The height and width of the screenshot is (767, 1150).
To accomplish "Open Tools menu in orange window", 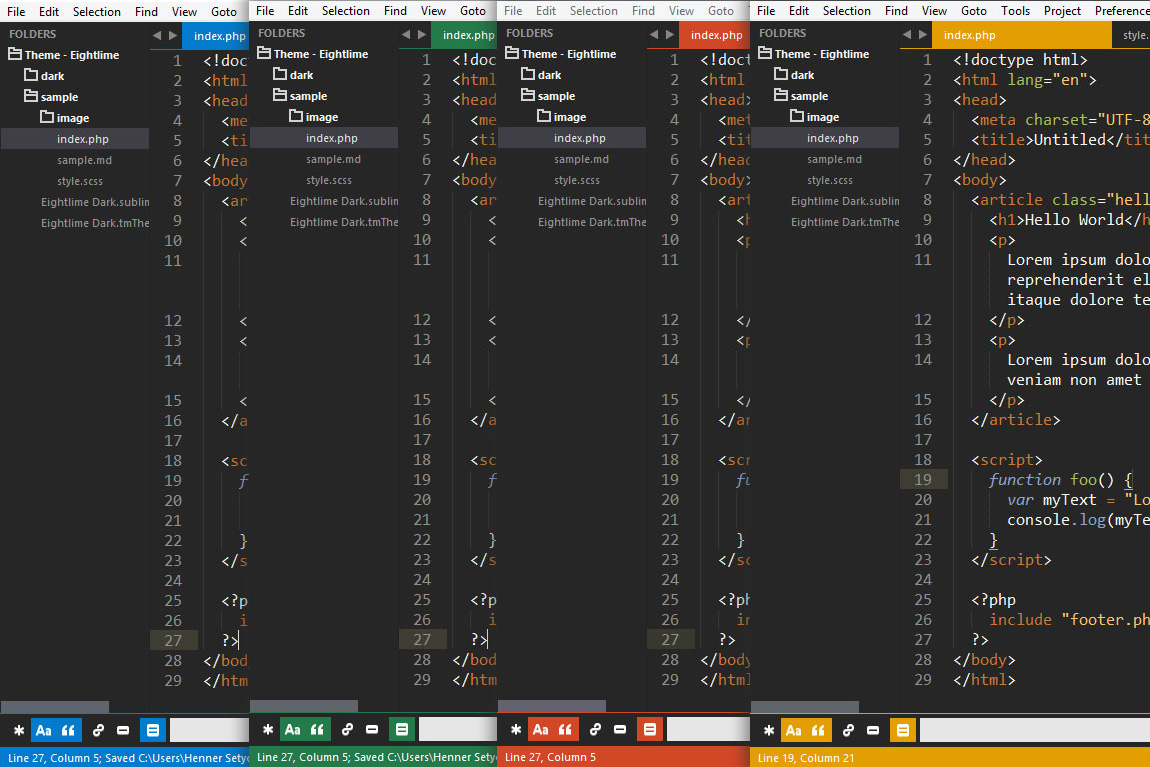I will [x=1015, y=11].
